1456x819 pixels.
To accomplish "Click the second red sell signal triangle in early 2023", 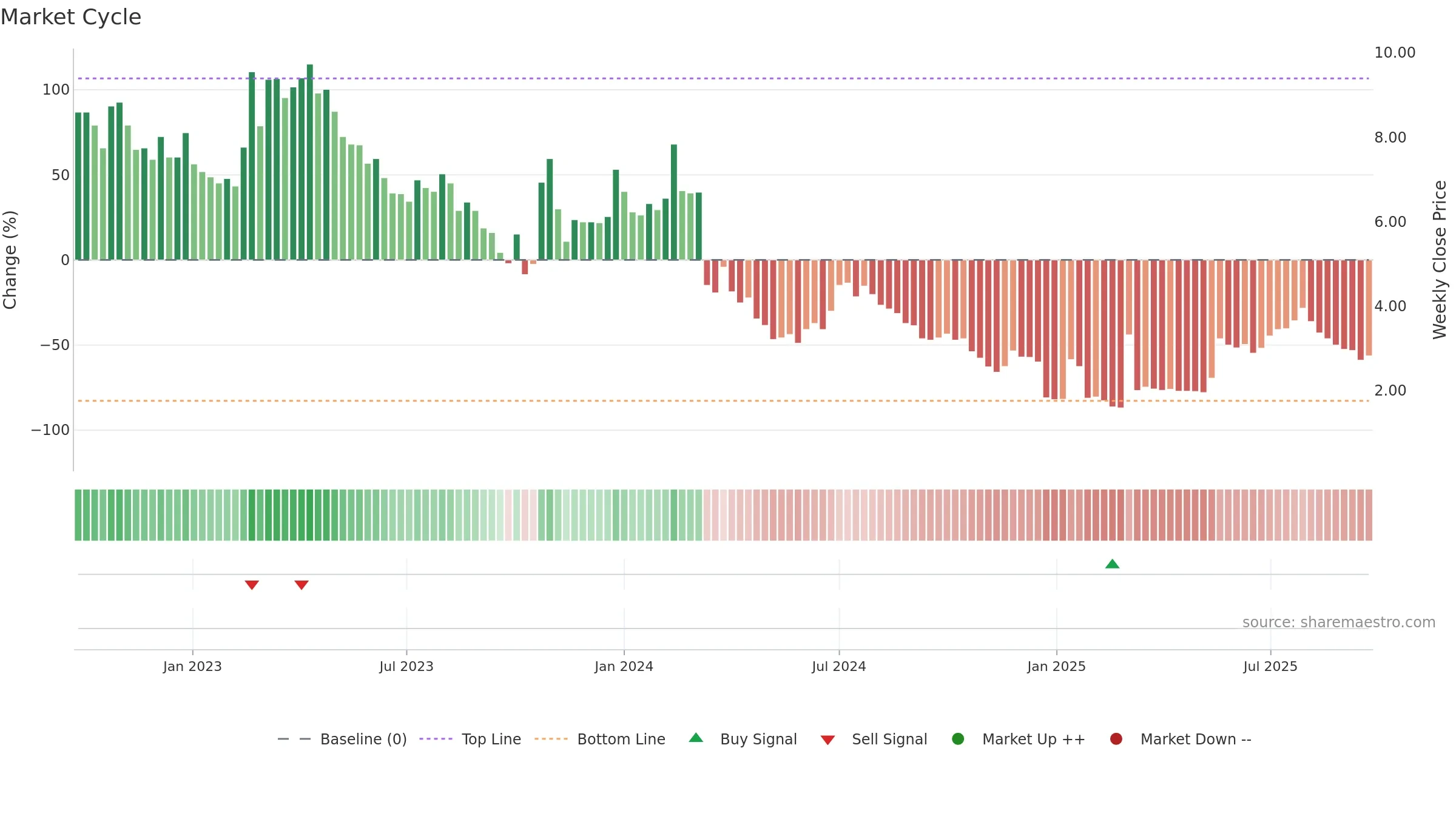I will tap(302, 585).
